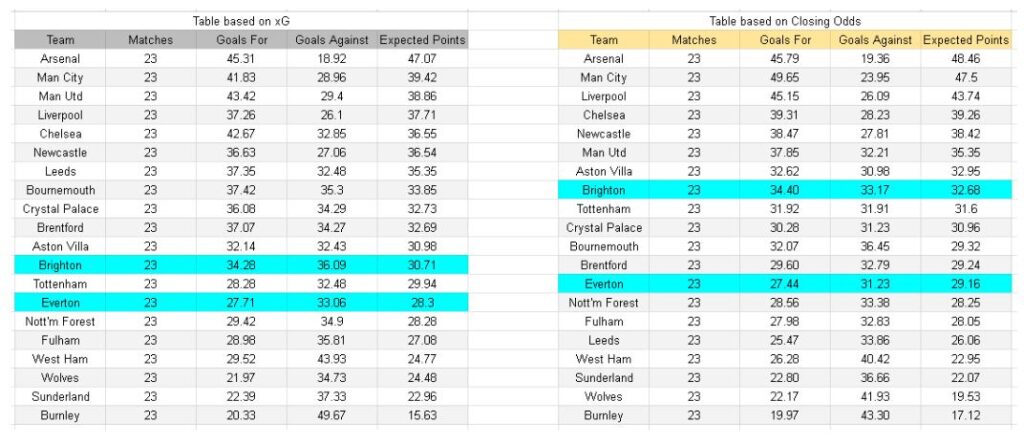Click the "Table based on xG" title cell
This screenshot has width=1024, height=443.
(x=240, y=21)
